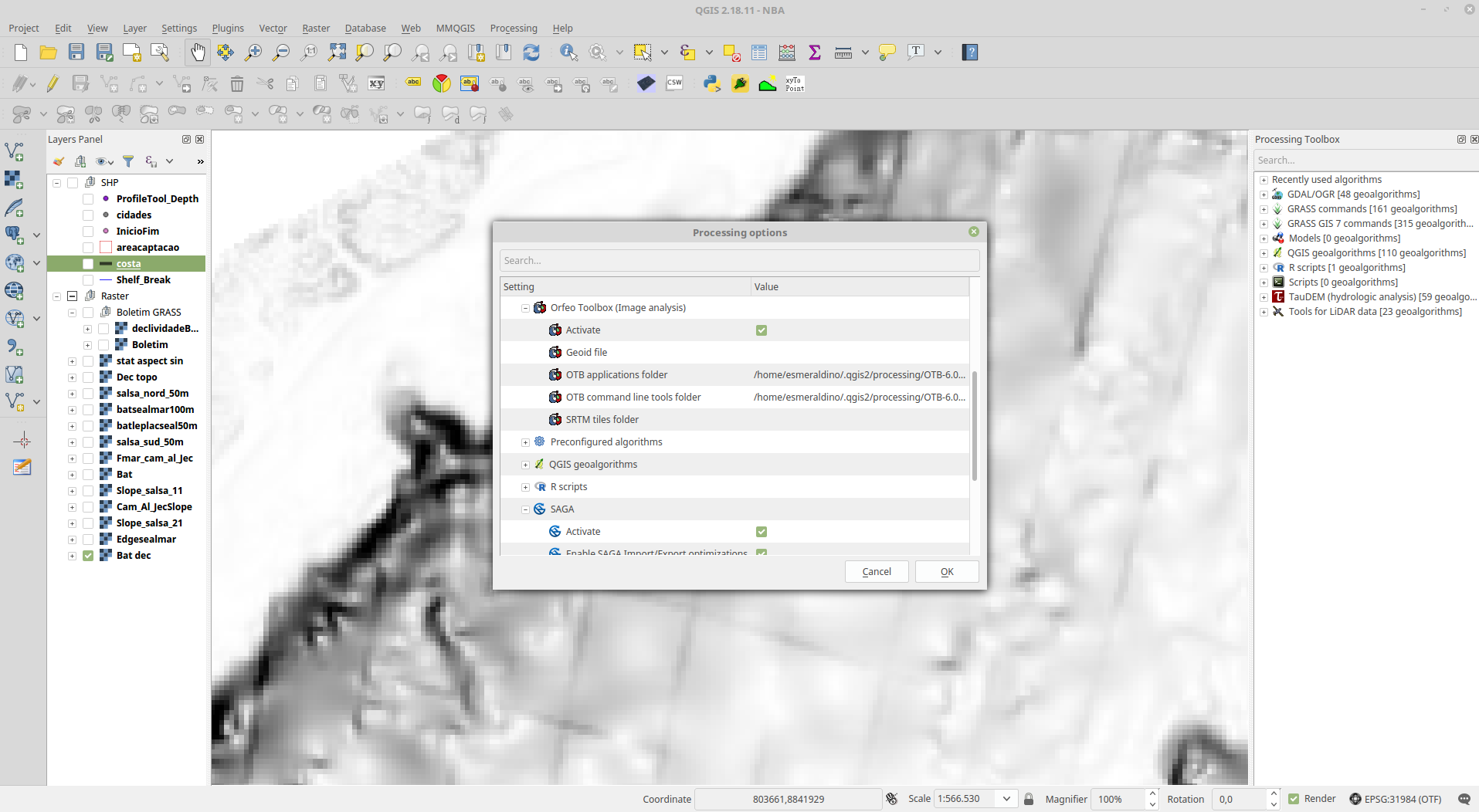Uncheck Orfeo Toolbox Activate checkbox
The height and width of the screenshot is (812, 1479).
click(762, 330)
